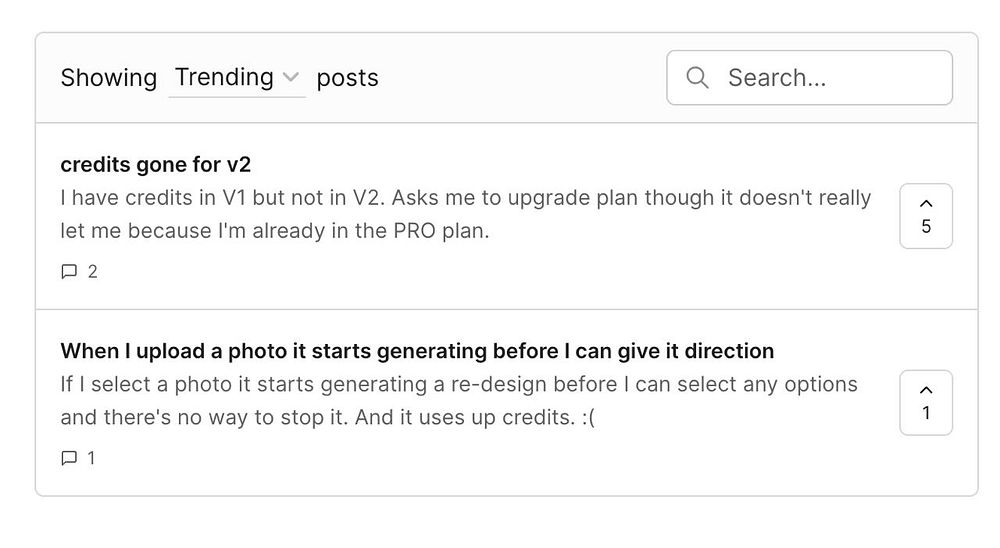The height and width of the screenshot is (548, 1000).
Task: Open the 1 comment on photo post
Action: point(92,458)
